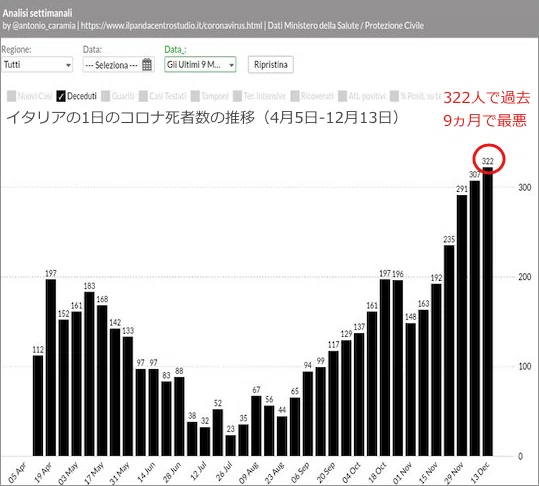Screen dimensions: 539x486
Task: Click the Analisi settimanali header title
Action: (37, 13)
